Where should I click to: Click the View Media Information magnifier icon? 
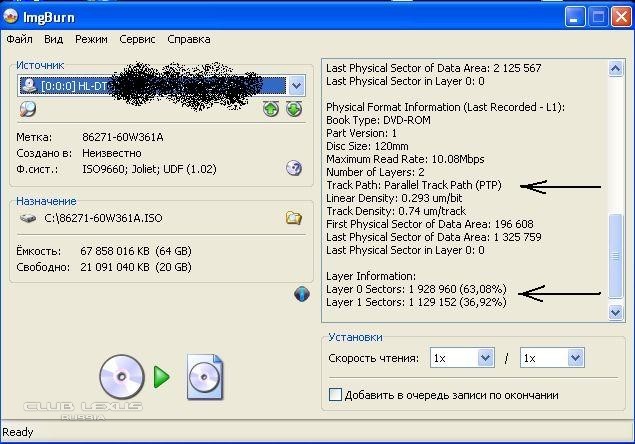(28, 109)
